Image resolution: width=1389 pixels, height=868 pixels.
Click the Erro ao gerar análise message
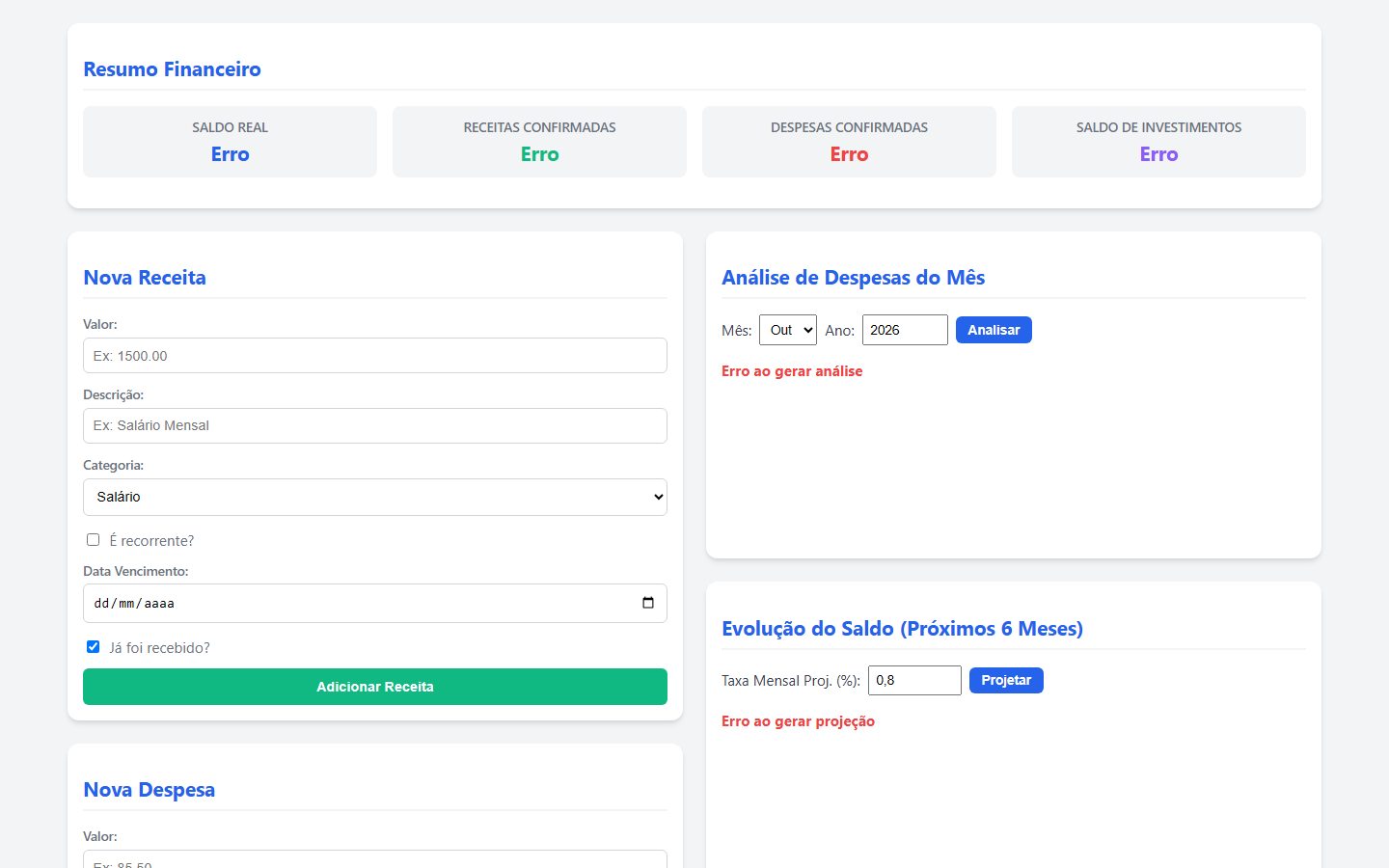792,371
